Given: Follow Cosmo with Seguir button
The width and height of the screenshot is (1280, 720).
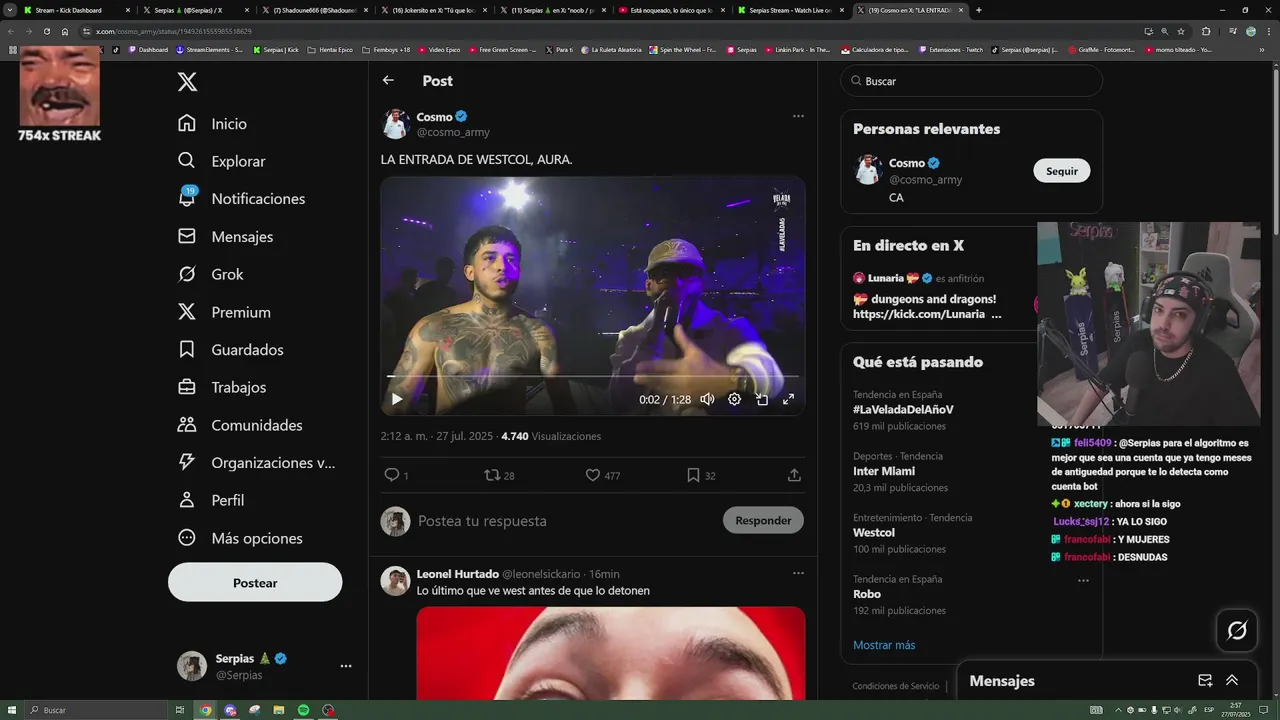Looking at the screenshot, I should (x=1062, y=171).
